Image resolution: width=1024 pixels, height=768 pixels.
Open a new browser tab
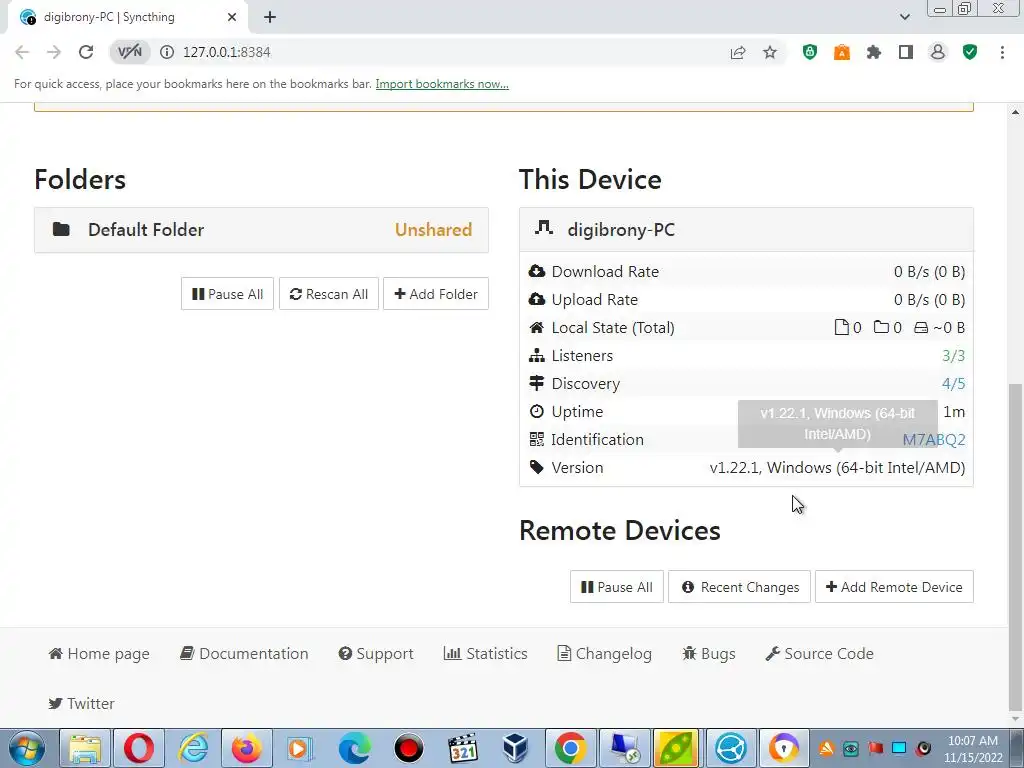pyautogui.click(x=270, y=17)
